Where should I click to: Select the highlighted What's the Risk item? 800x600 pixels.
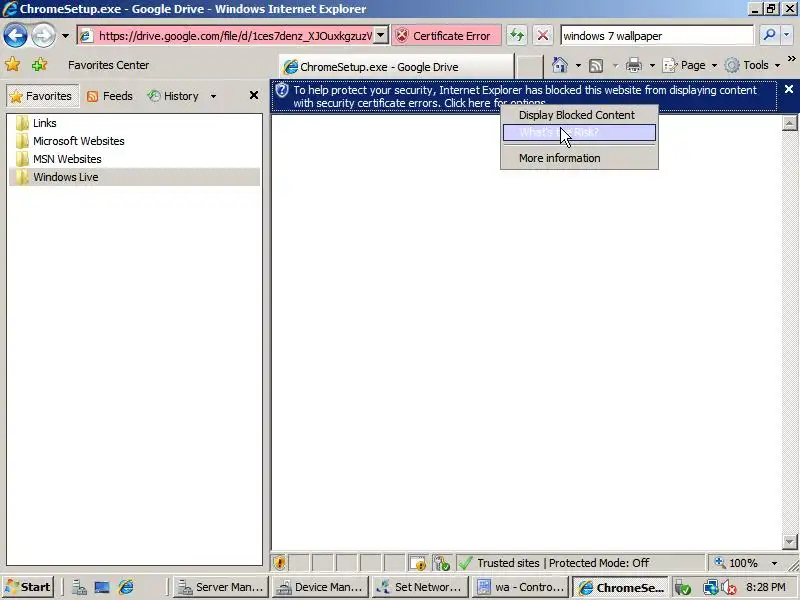(579, 133)
